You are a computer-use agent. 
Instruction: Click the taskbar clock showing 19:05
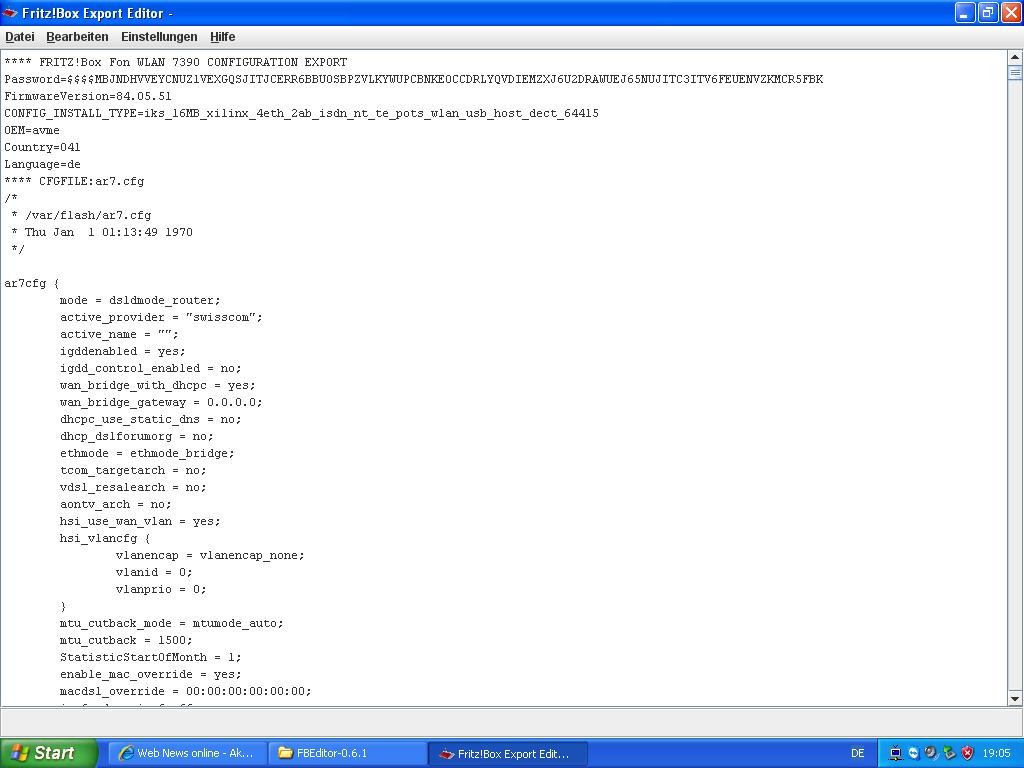click(x=996, y=754)
